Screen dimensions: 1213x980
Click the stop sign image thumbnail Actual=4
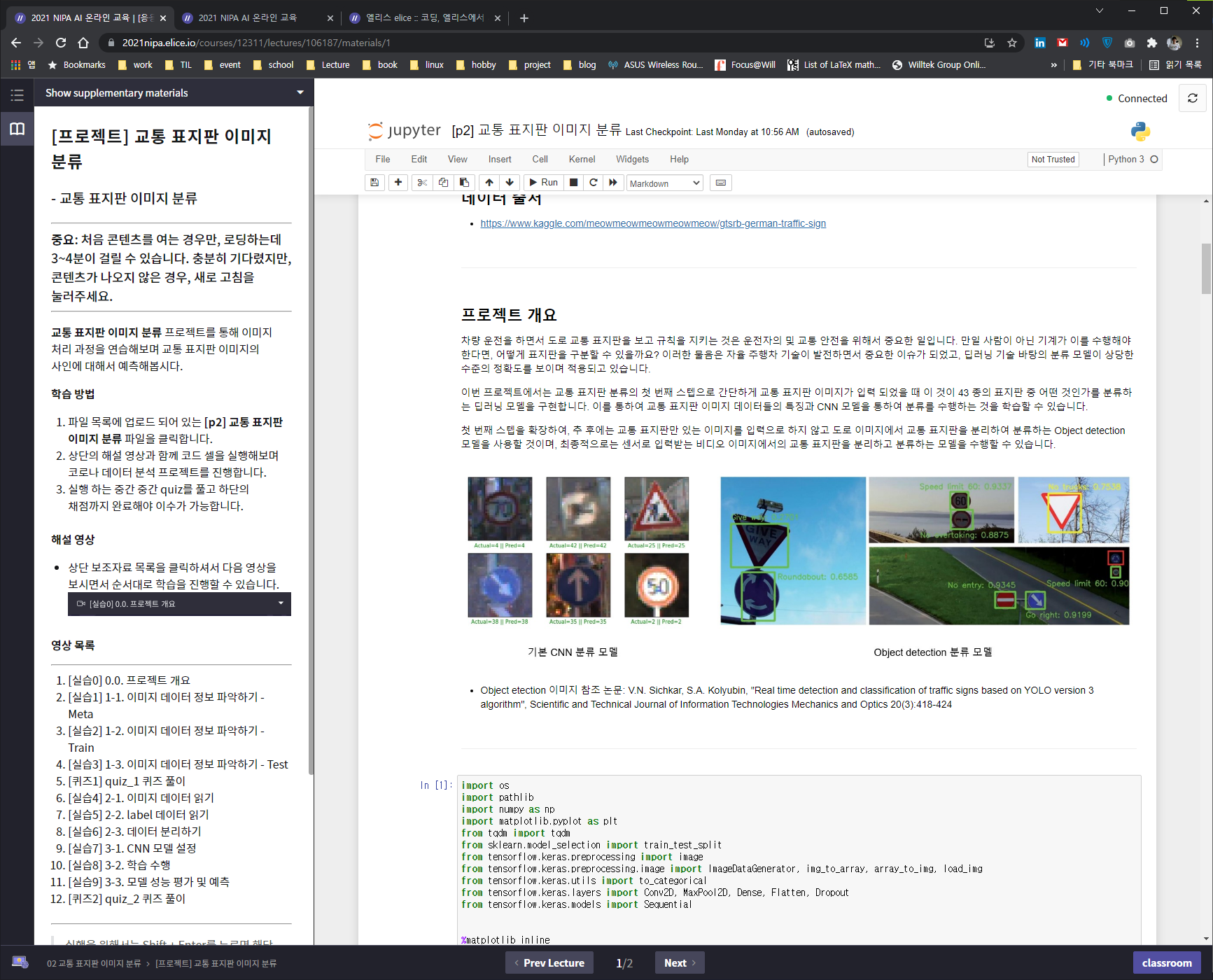(x=500, y=509)
